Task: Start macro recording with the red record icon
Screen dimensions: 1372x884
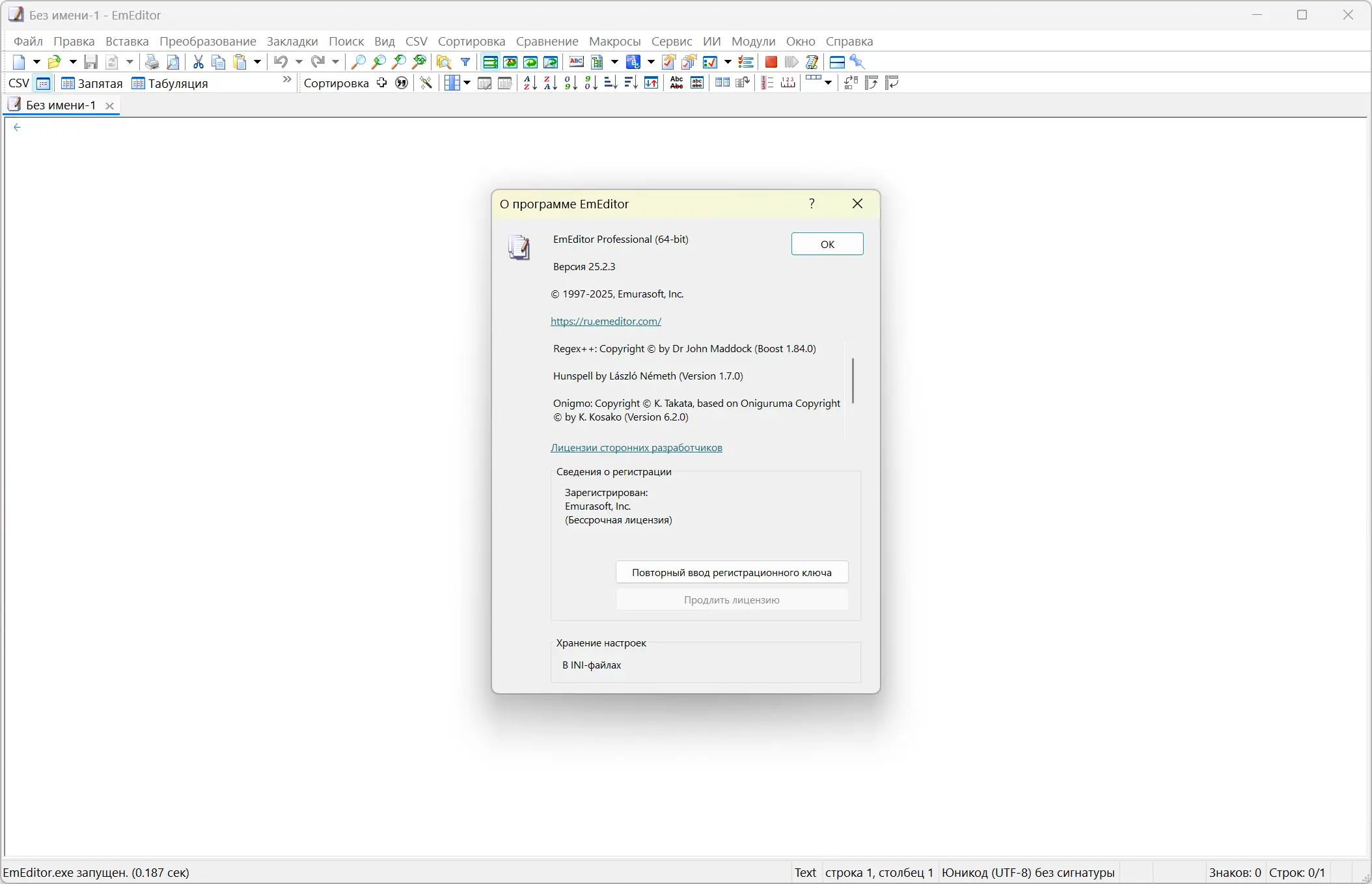Action: click(x=771, y=62)
